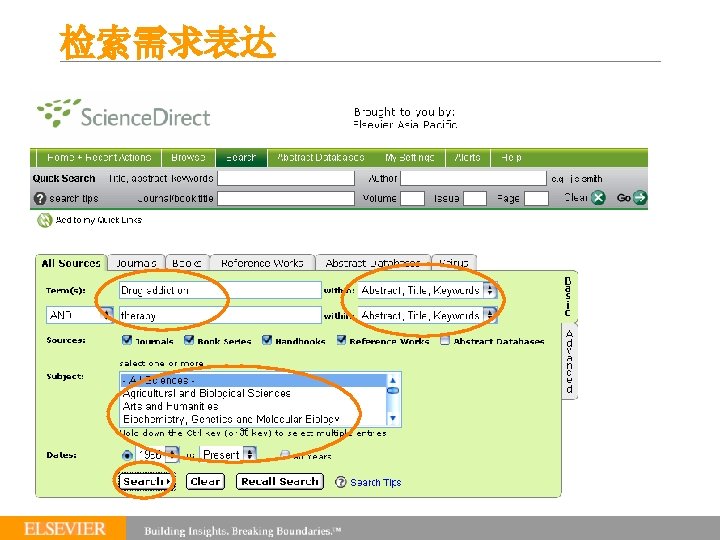Select All Sciences in subject list
Image resolution: width=720 pixels, height=540 pixels.
[254, 380]
